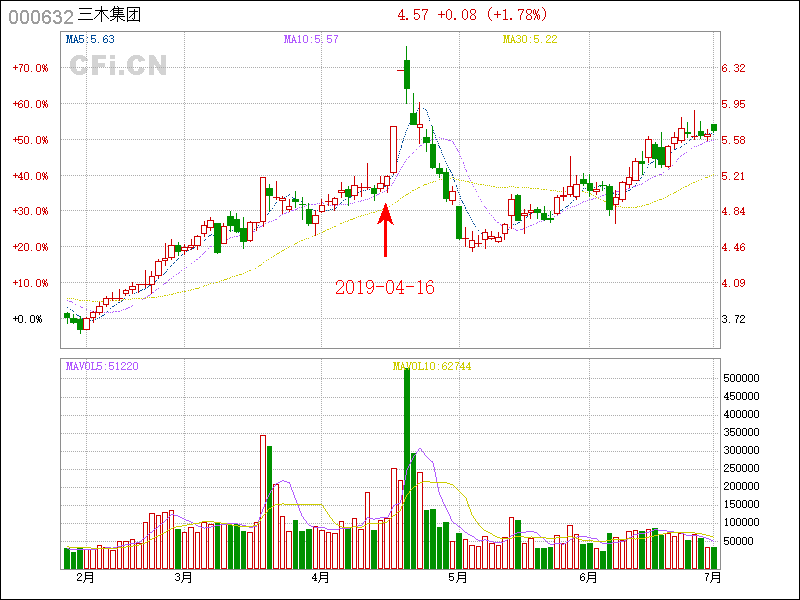Click the +0.0% baseline label

coord(28,319)
